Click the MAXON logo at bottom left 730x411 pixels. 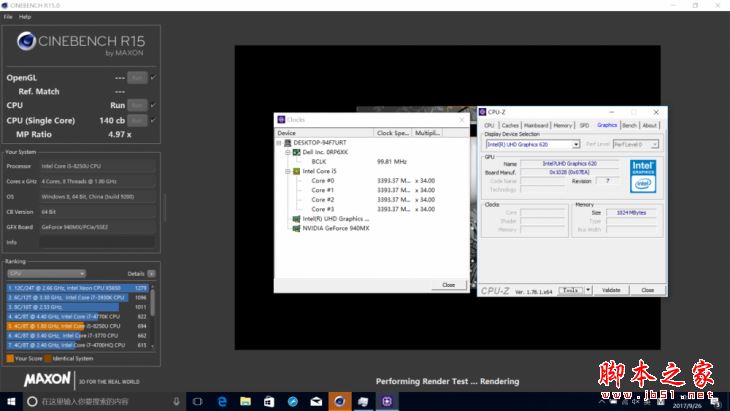point(47,380)
